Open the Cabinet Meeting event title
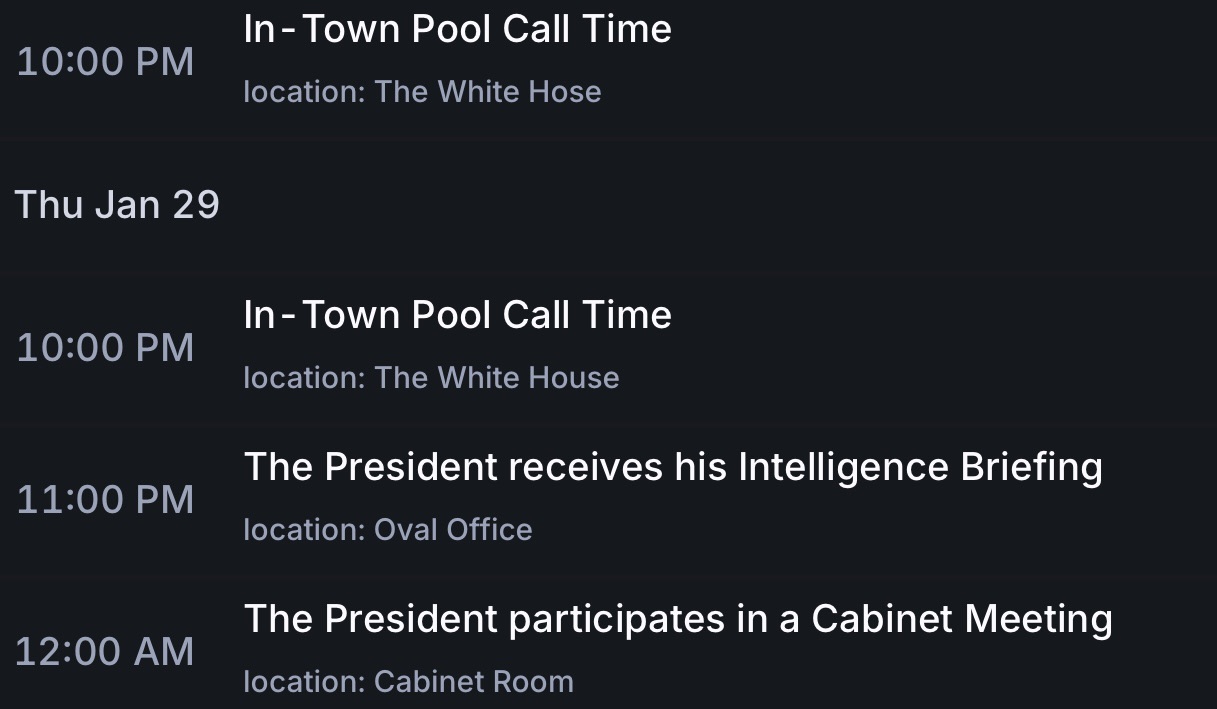The image size is (1217, 709). 678,619
